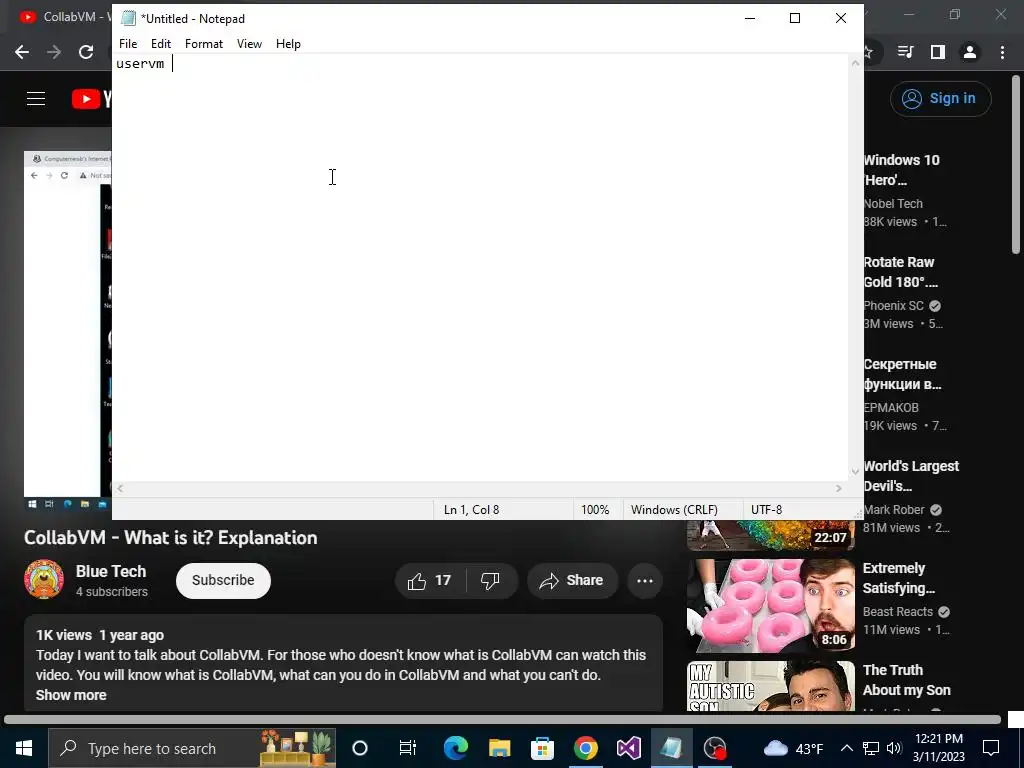This screenshot has height=768, width=1024.
Task: Click the Ln 1, Col 8 status
Action: [x=472, y=510]
